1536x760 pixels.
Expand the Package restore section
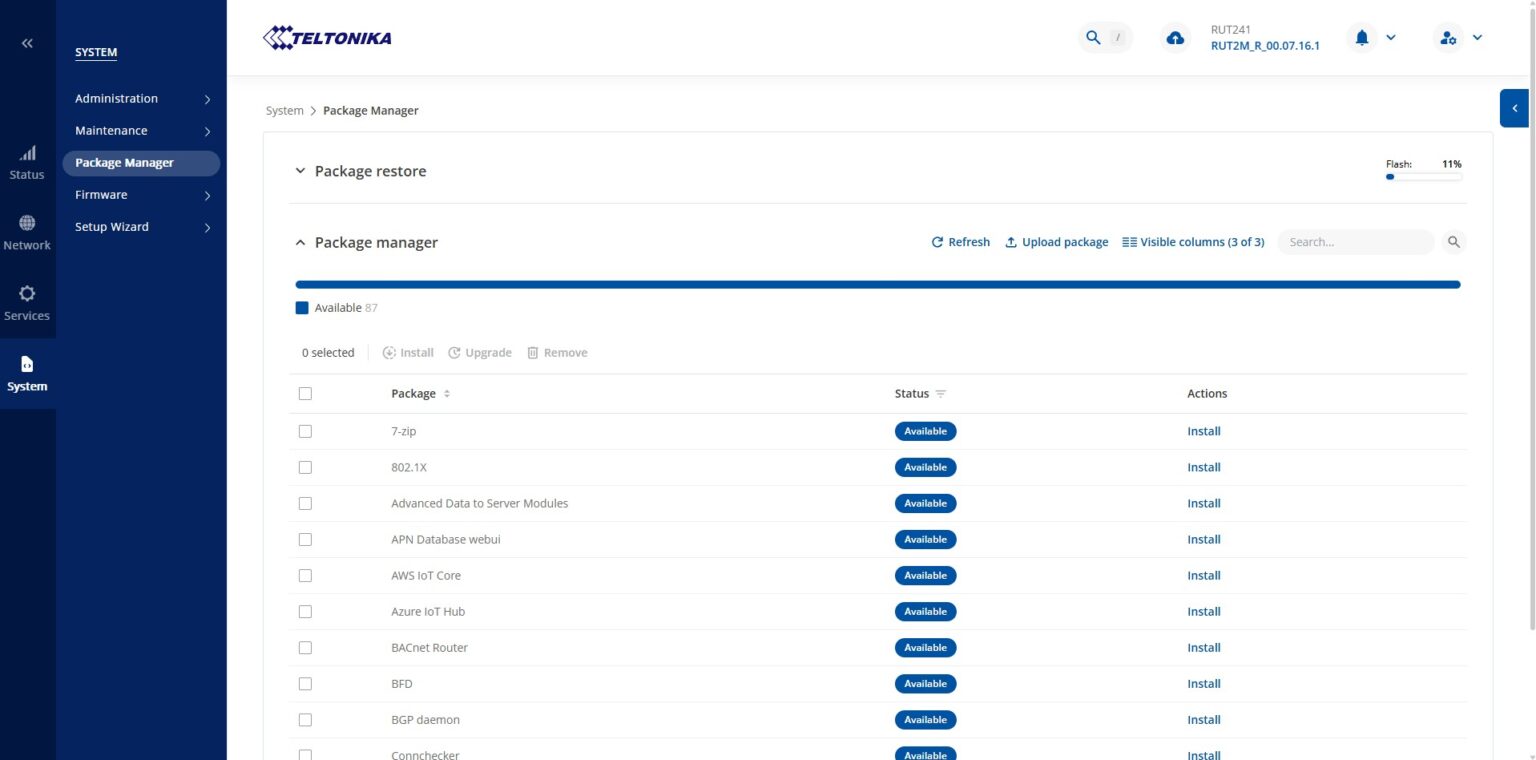(300, 171)
